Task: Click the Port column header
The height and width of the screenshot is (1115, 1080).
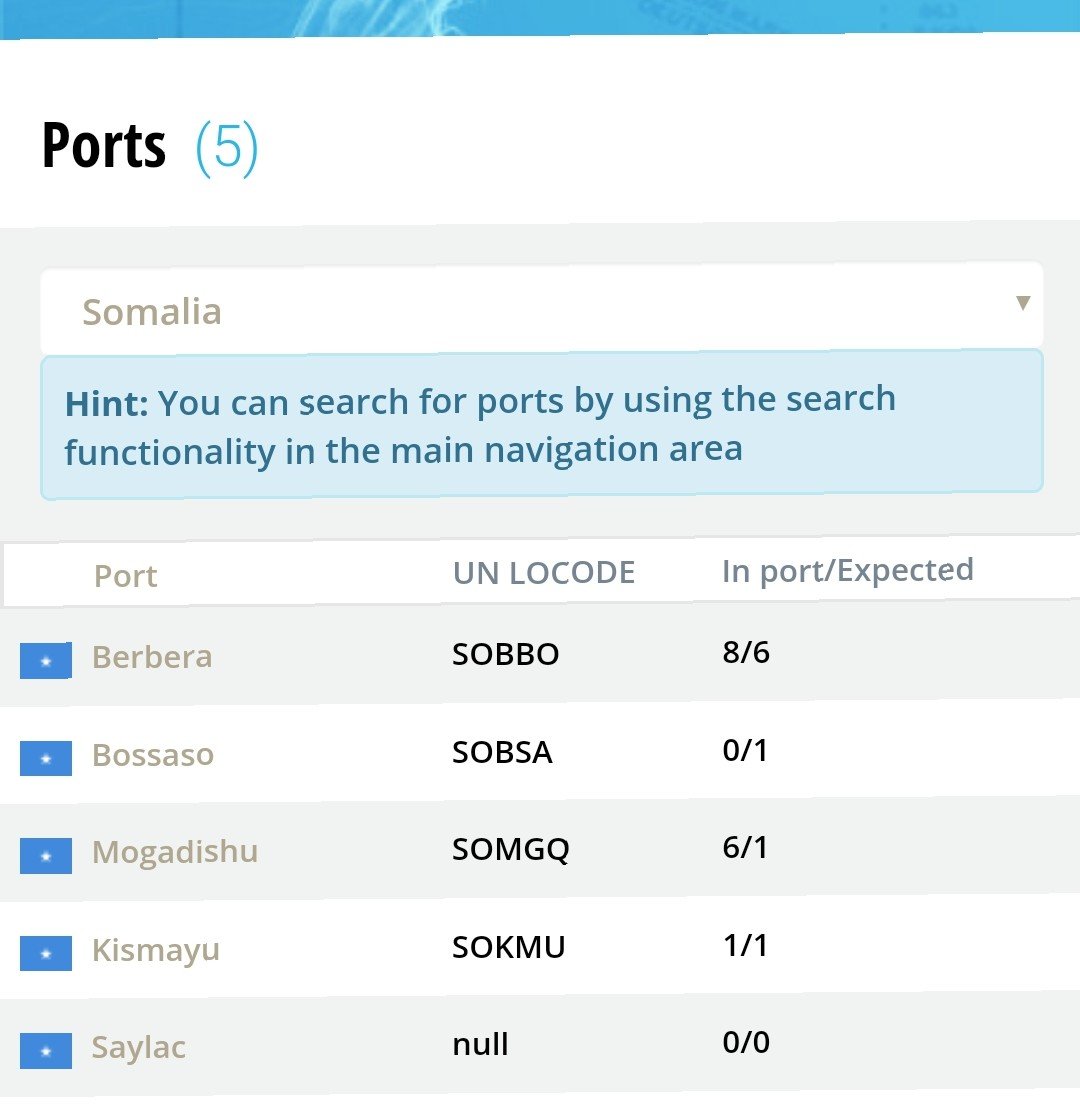Action: coord(126,576)
